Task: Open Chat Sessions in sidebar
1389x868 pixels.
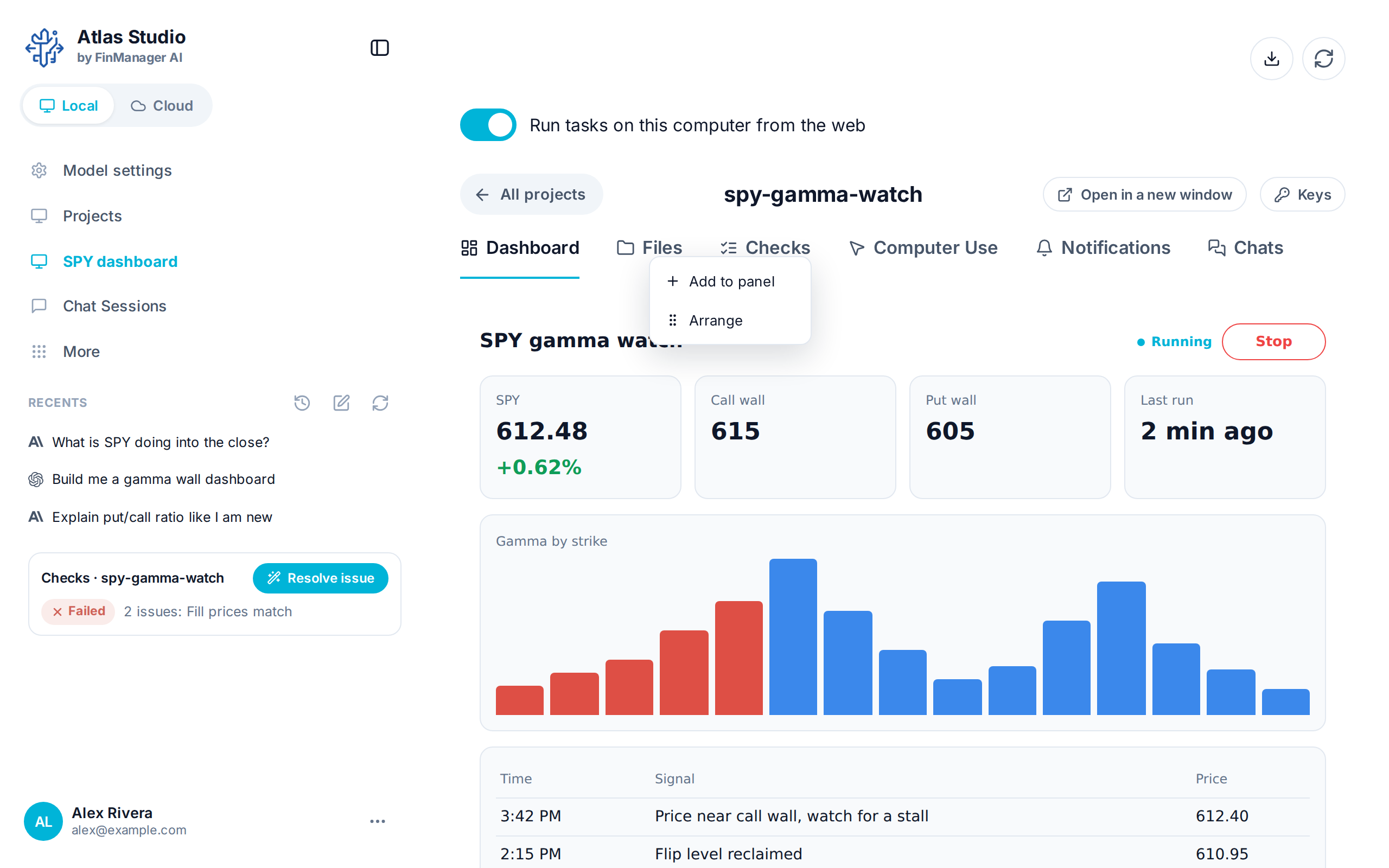Action: 114,306
